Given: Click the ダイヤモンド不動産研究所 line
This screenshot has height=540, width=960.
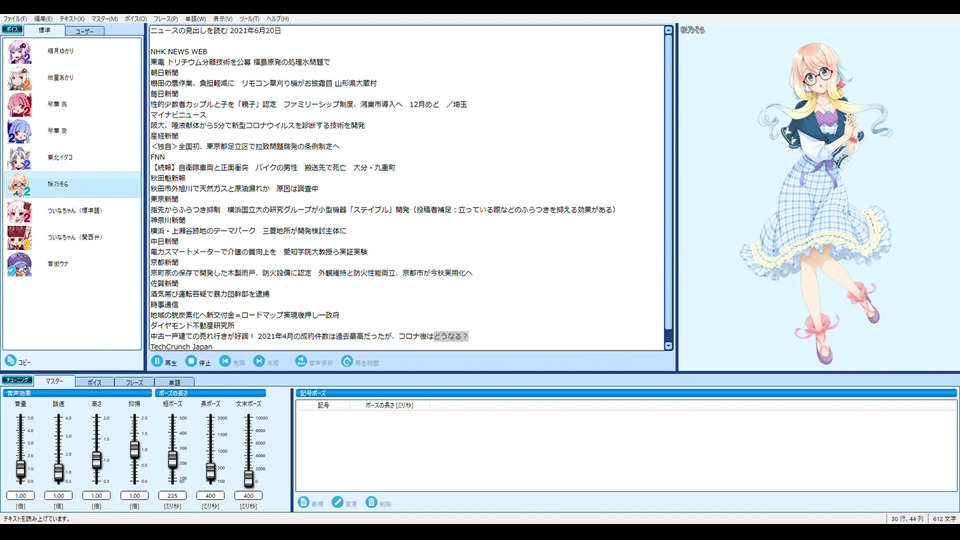Looking at the screenshot, I should (192, 326).
